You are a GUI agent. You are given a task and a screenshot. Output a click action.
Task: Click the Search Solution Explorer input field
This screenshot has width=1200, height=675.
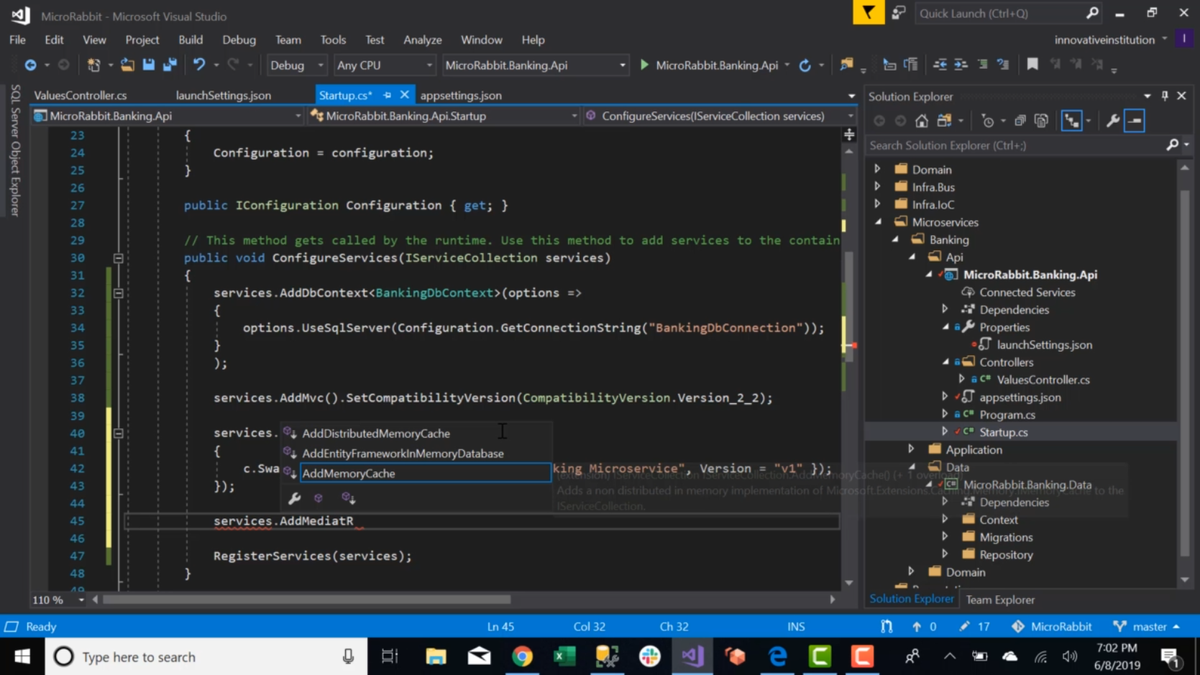coord(1018,145)
